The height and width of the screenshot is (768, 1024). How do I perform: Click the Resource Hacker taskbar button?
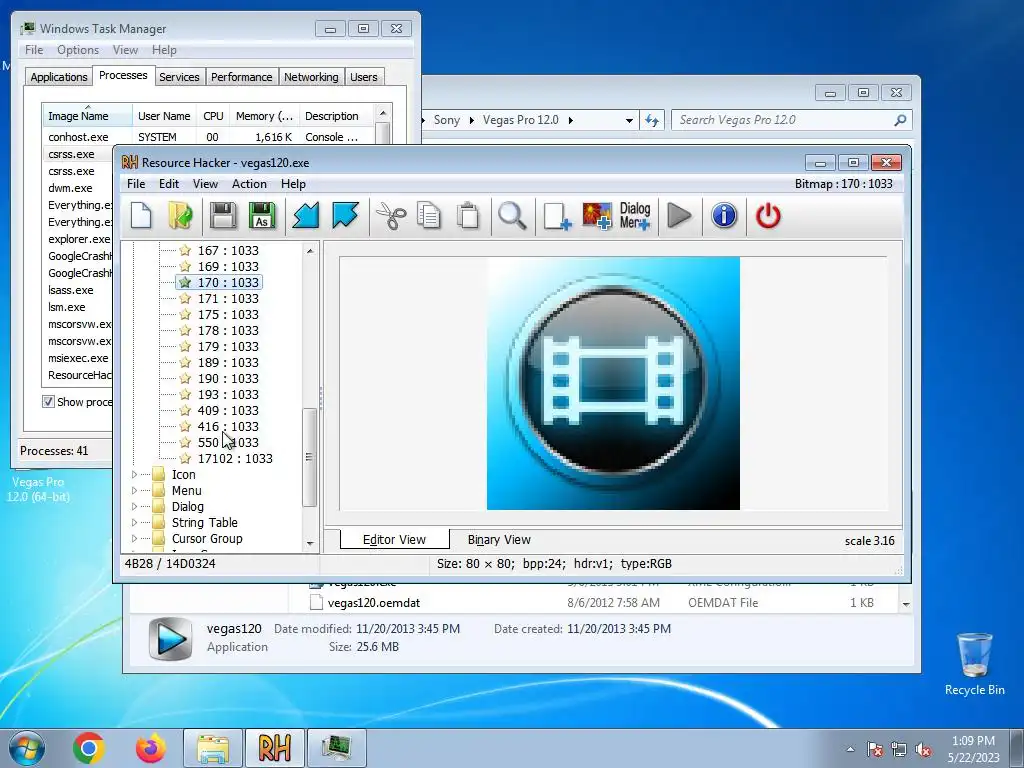274,748
